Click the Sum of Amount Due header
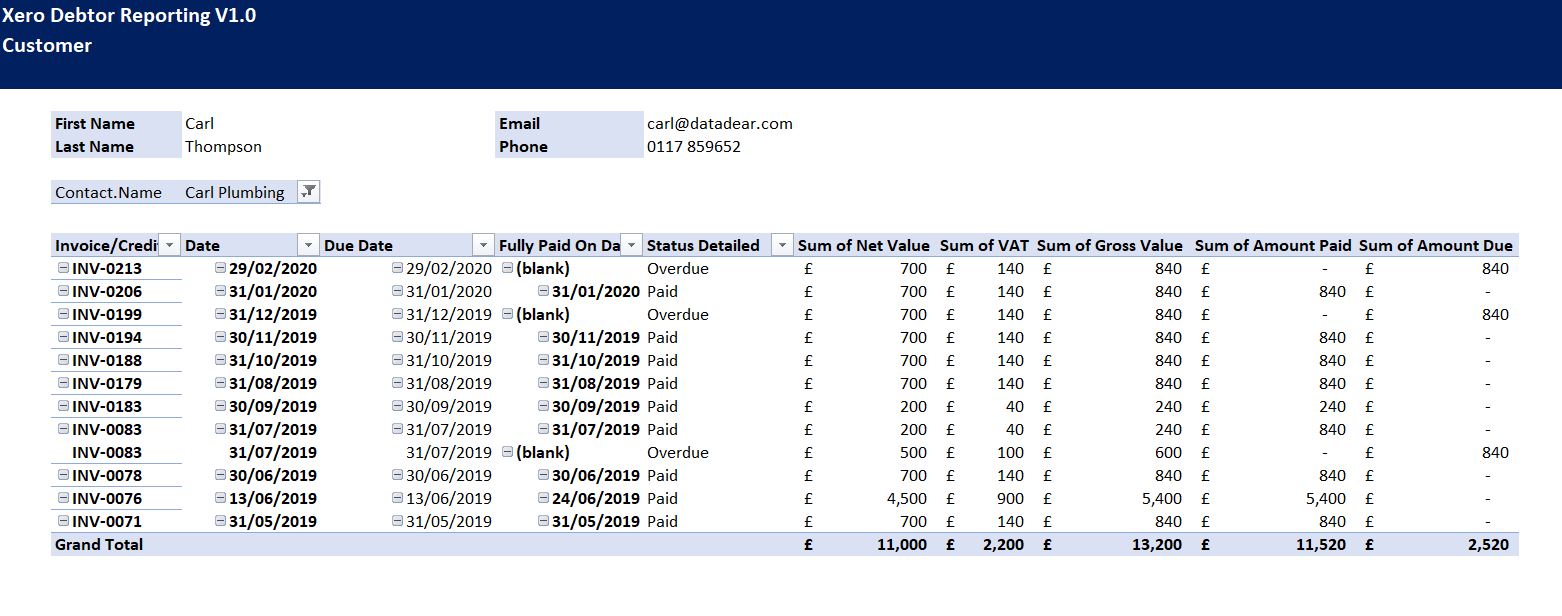Image resolution: width=1562 pixels, height=616 pixels. pos(1435,245)
